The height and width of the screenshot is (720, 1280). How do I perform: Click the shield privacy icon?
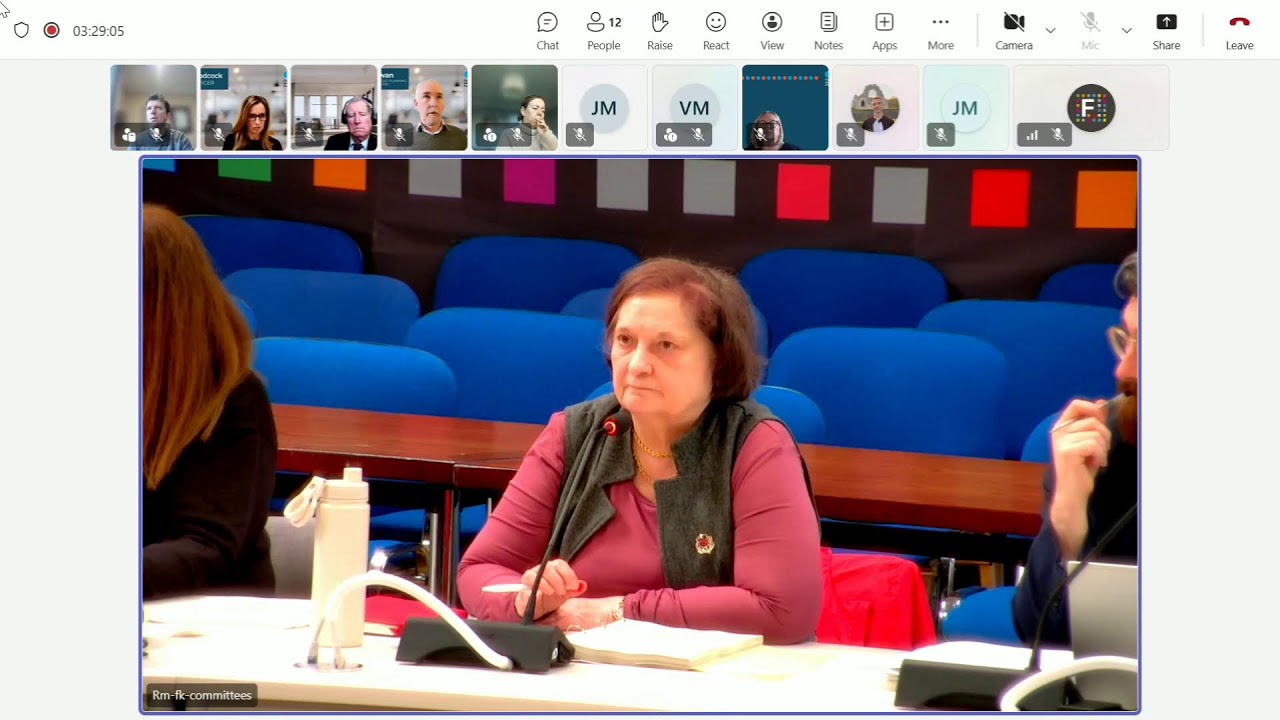[22, 30]
